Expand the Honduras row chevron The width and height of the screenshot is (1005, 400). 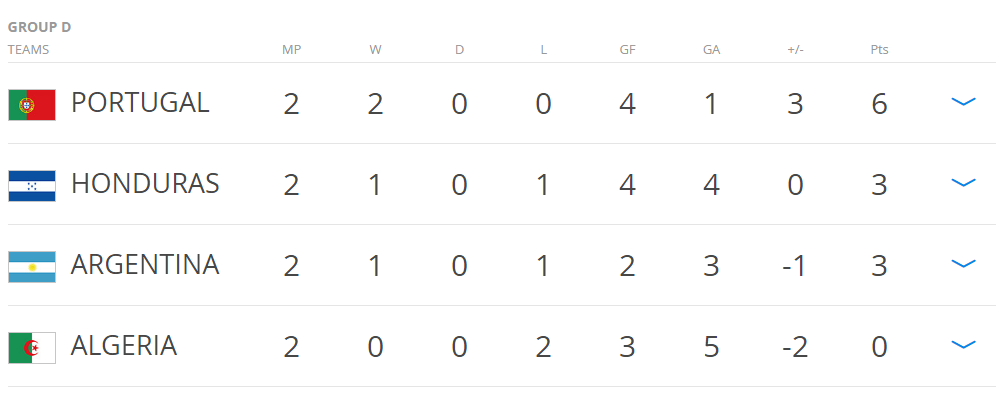coord(963,183)
